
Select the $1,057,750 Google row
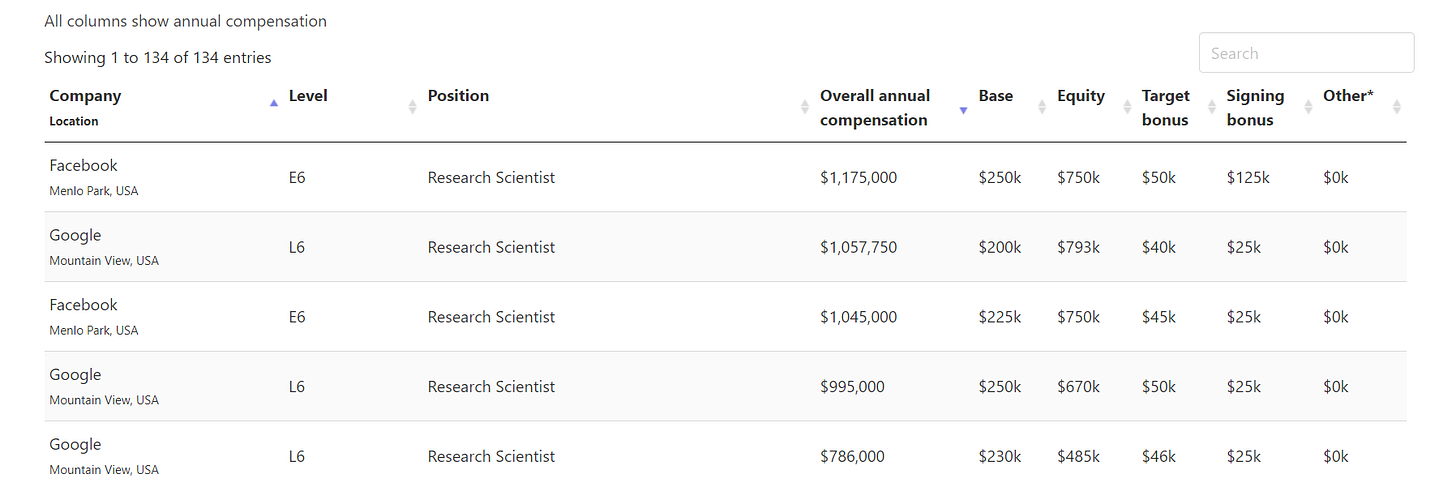725,247
